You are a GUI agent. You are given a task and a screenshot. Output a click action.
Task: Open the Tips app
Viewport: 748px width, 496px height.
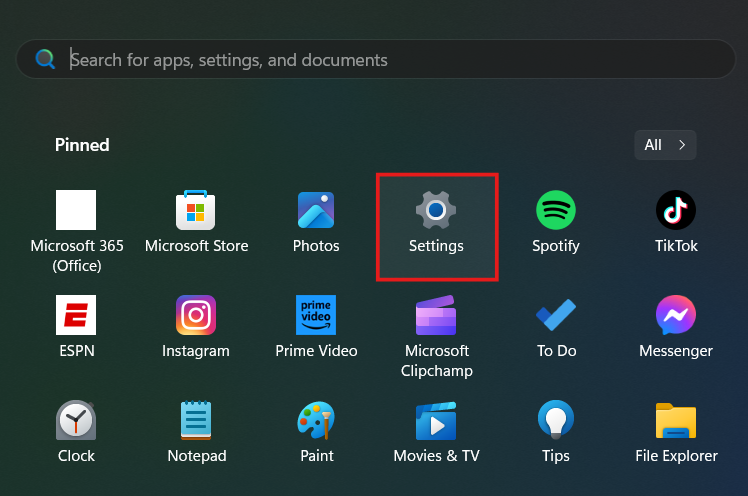point(556,421)
